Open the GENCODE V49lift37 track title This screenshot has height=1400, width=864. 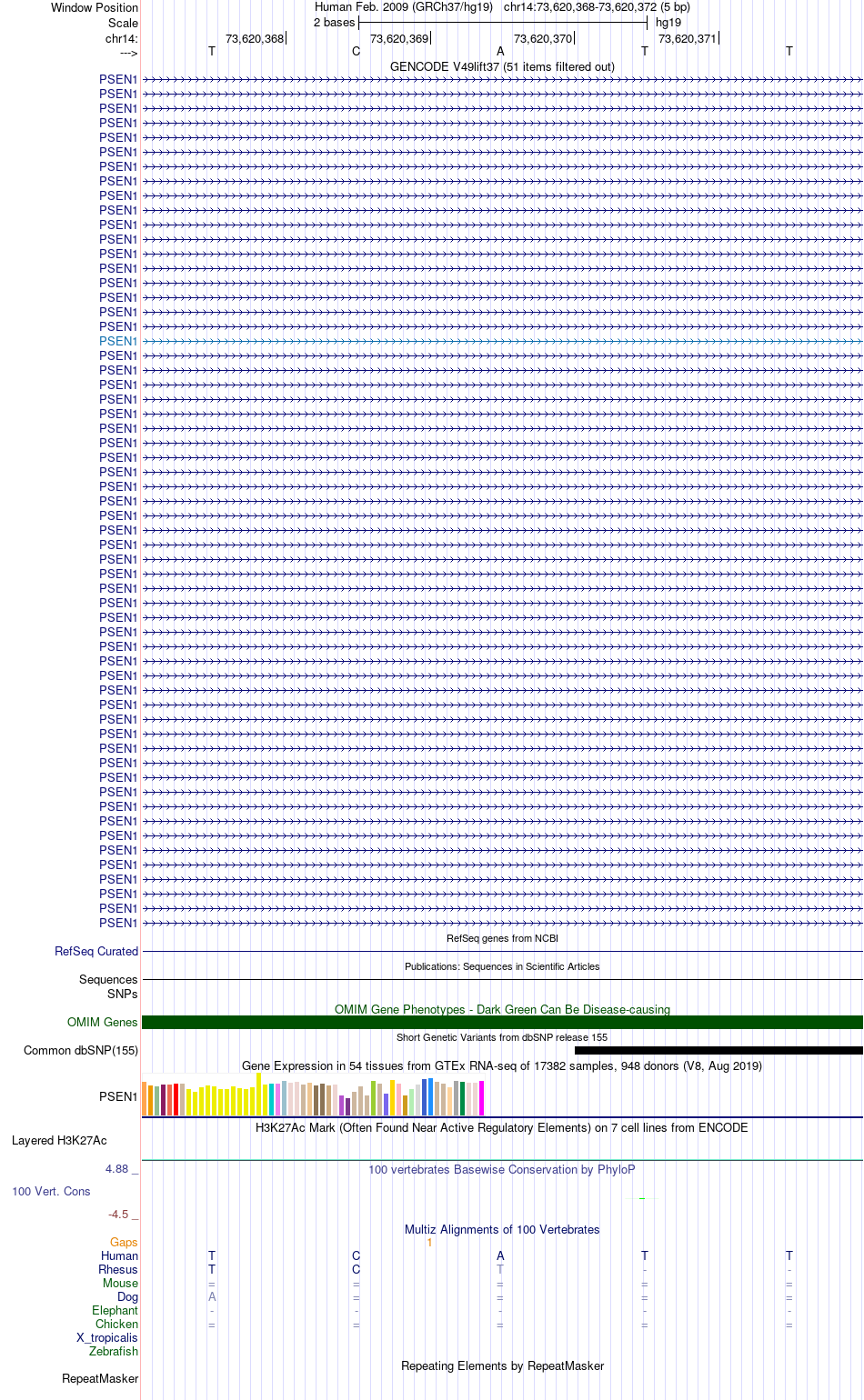click(x=502, y=66)
